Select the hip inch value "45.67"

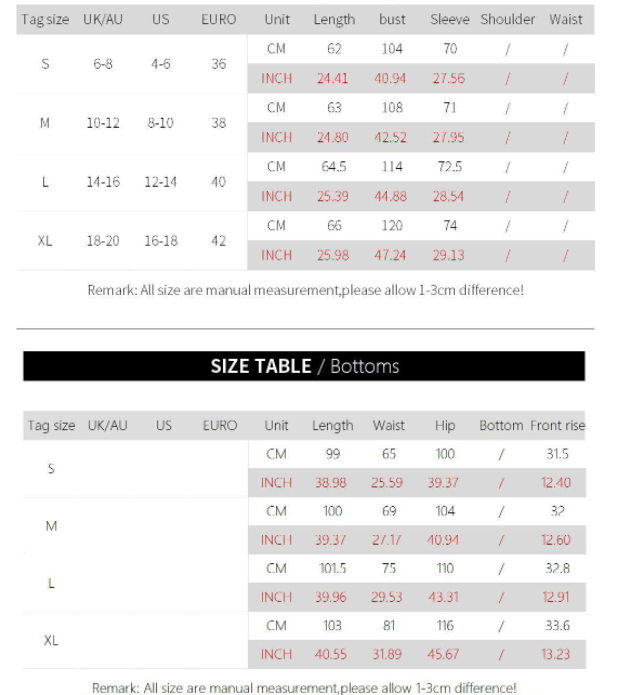443,654
